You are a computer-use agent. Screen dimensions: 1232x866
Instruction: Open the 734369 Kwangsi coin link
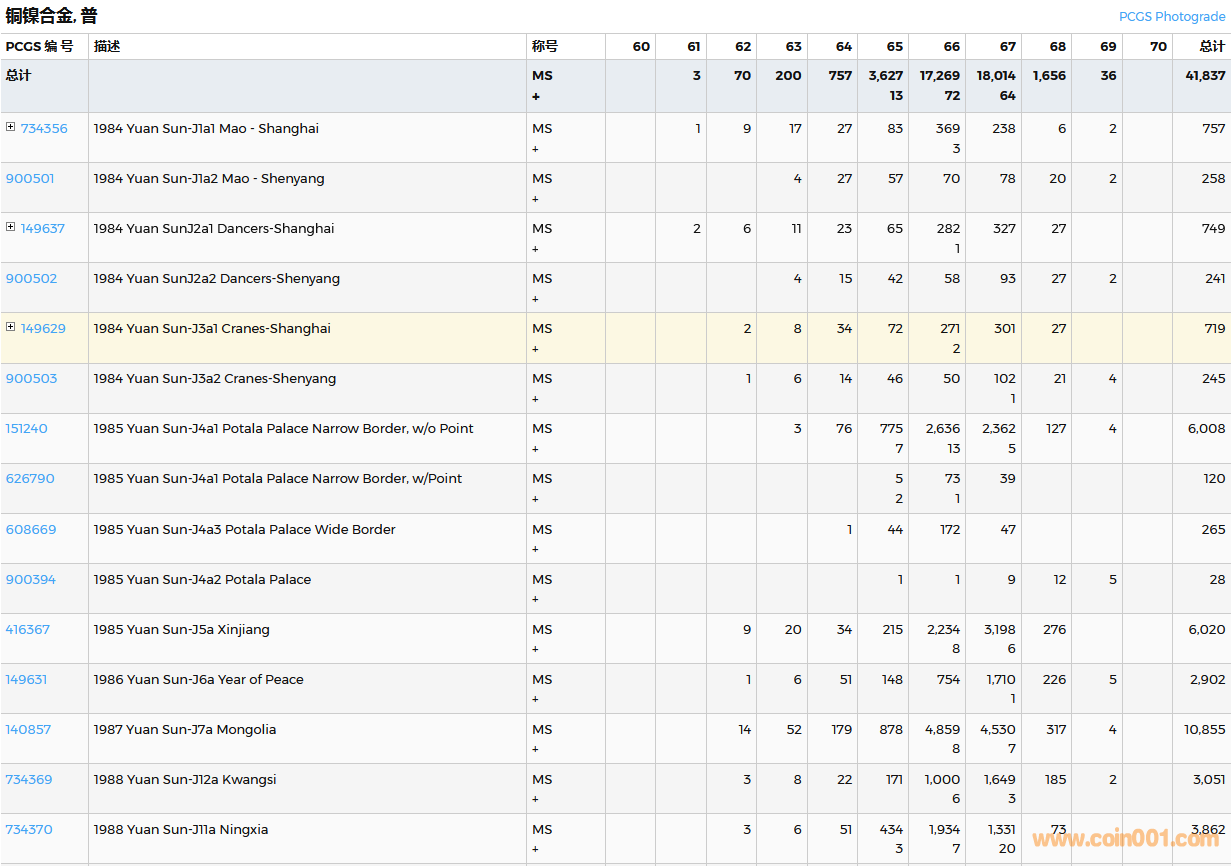29,780
